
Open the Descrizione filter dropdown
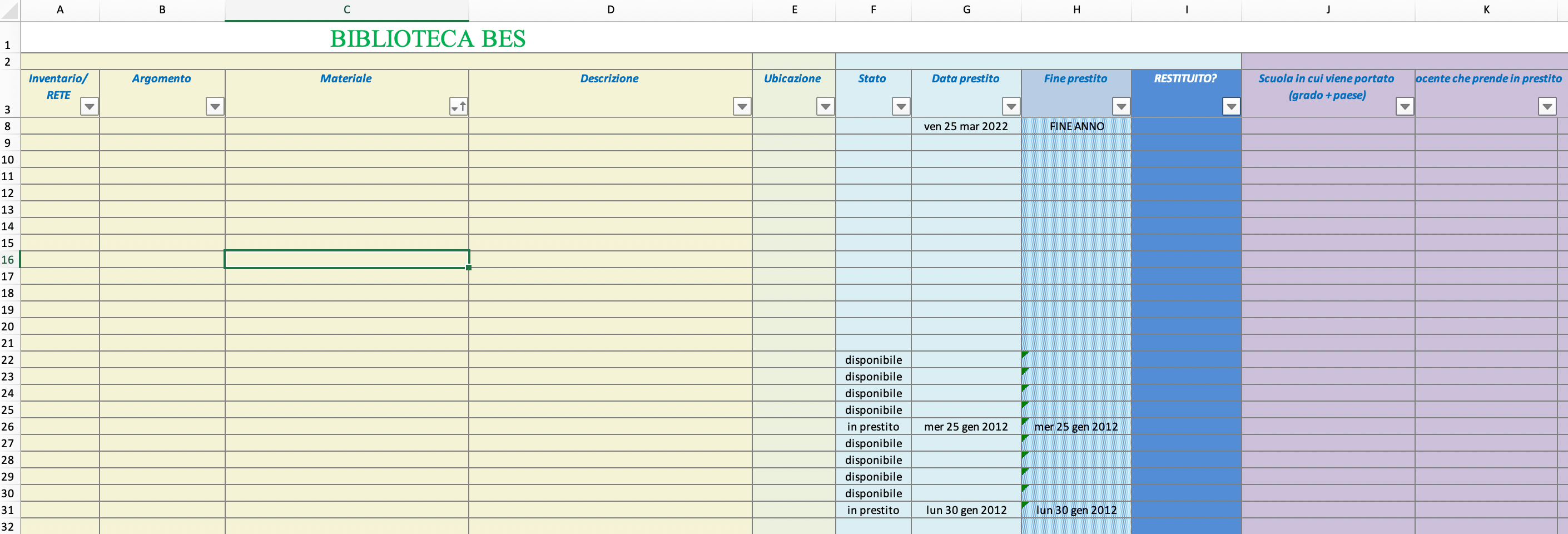tap(742, 107)
